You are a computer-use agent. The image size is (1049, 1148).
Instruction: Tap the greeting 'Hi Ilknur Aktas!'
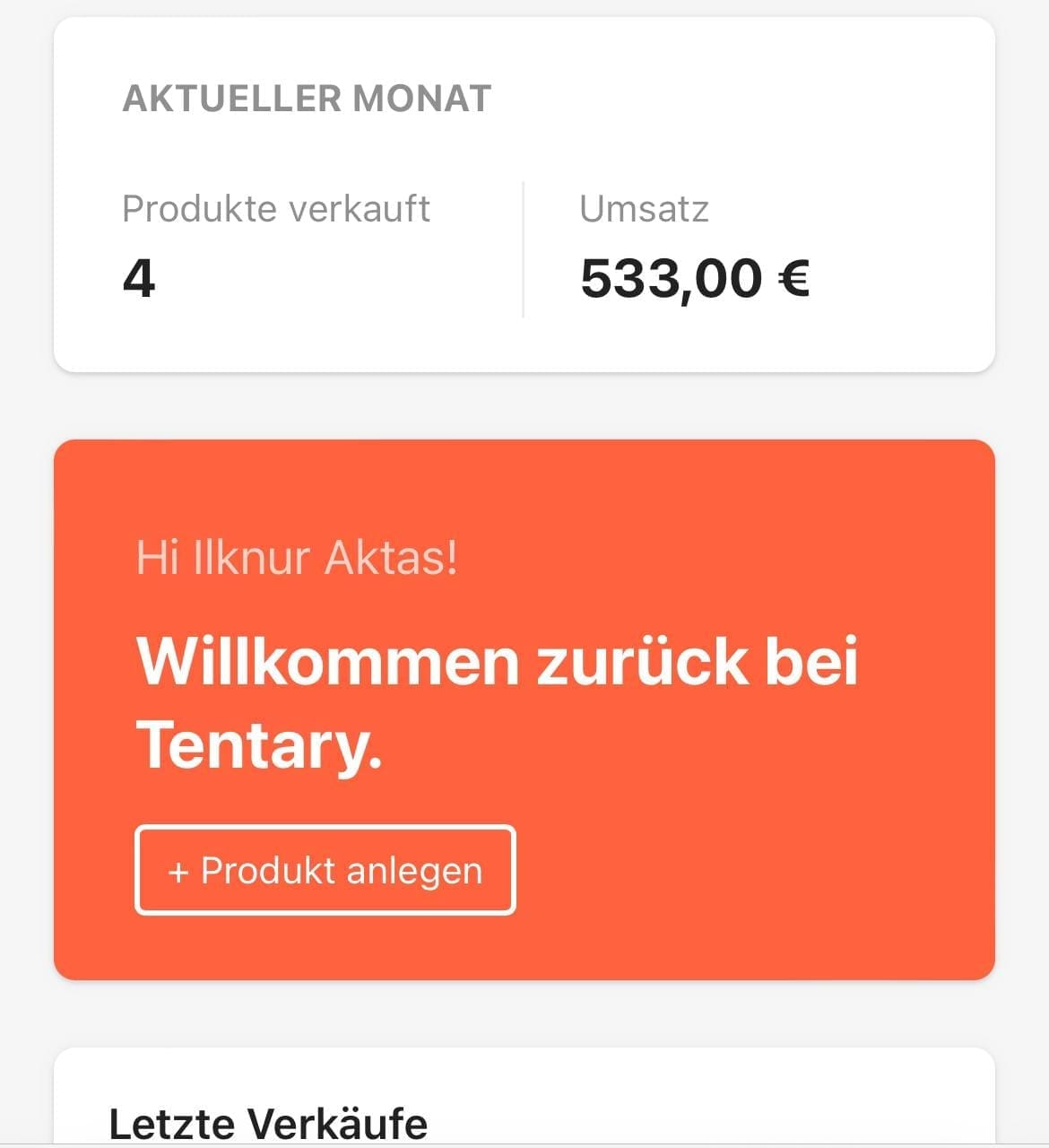(296, 557)
